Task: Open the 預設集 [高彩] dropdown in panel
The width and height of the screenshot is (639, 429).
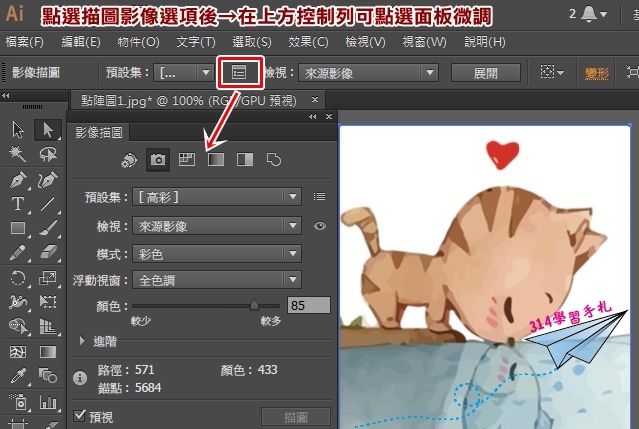Action: pyautogui.click(x=217, y=197)
